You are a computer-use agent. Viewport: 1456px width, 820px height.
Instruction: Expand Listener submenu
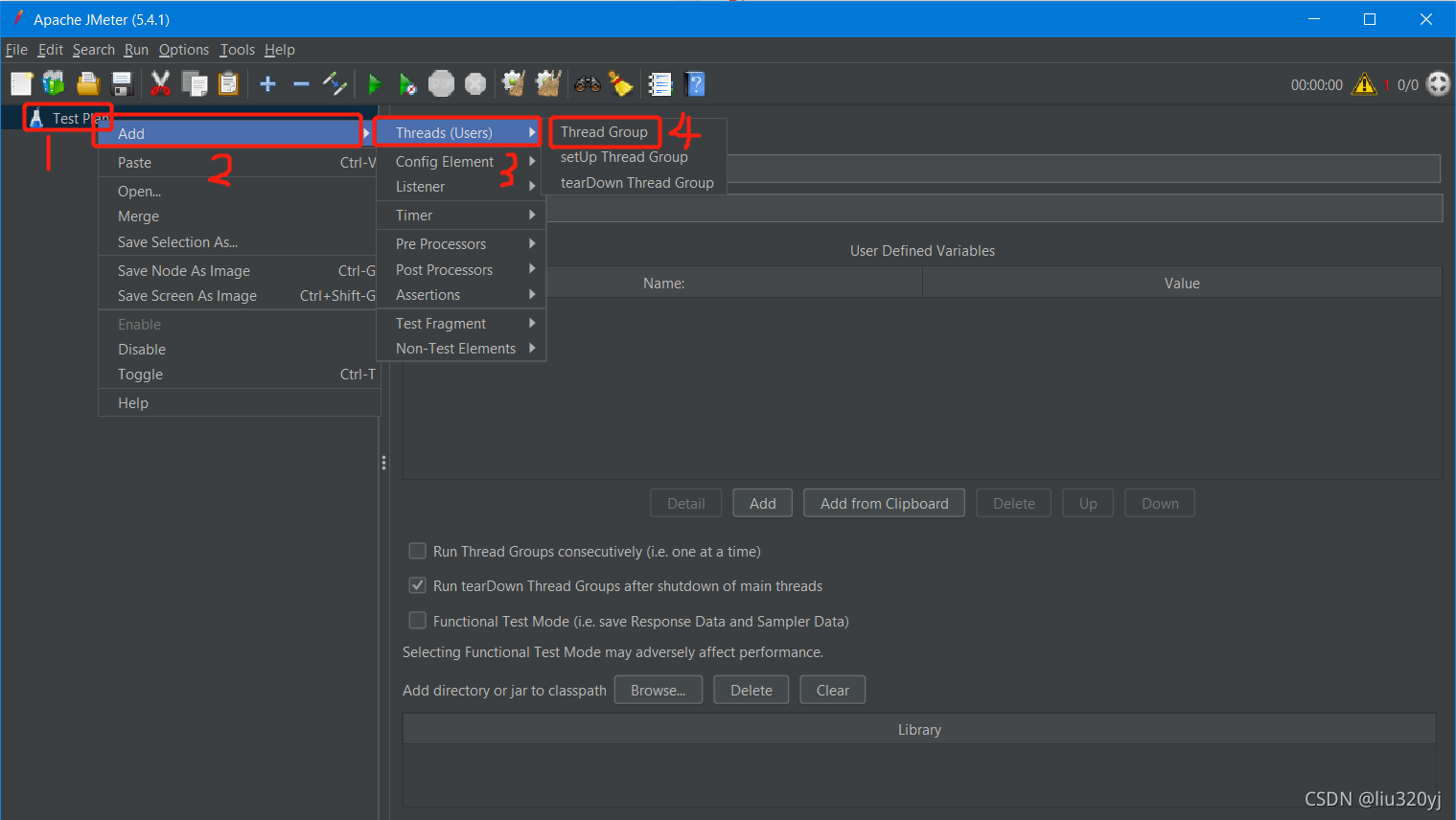click(x=462, y=187)
